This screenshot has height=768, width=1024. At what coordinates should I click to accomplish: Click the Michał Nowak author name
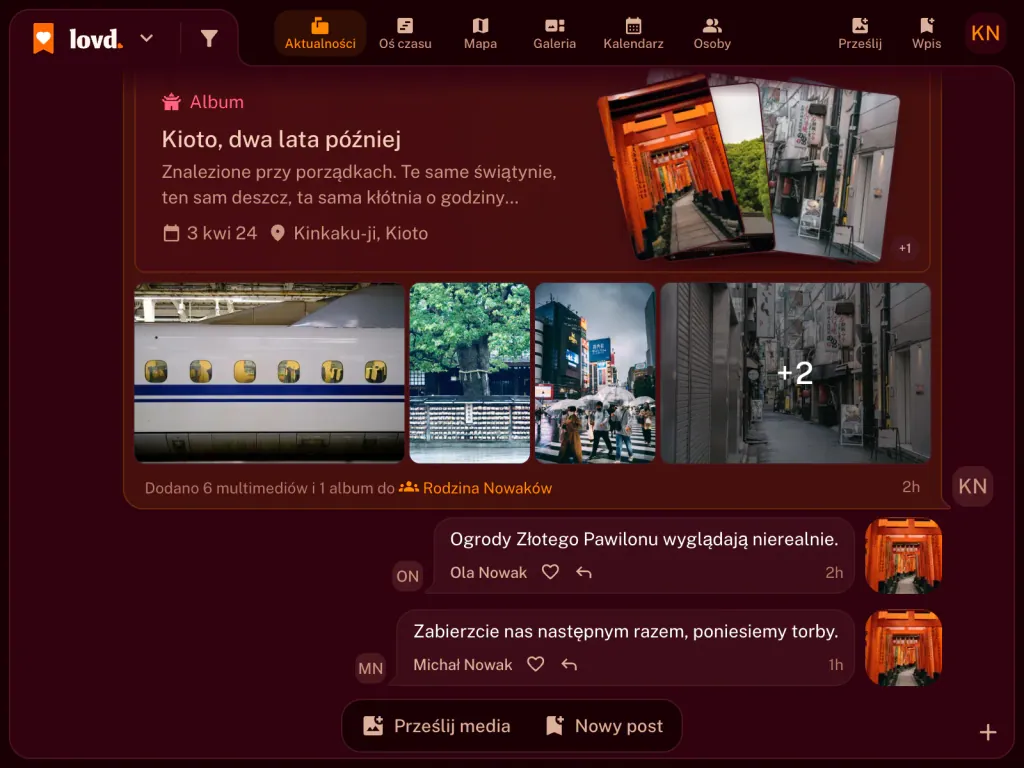463,665
